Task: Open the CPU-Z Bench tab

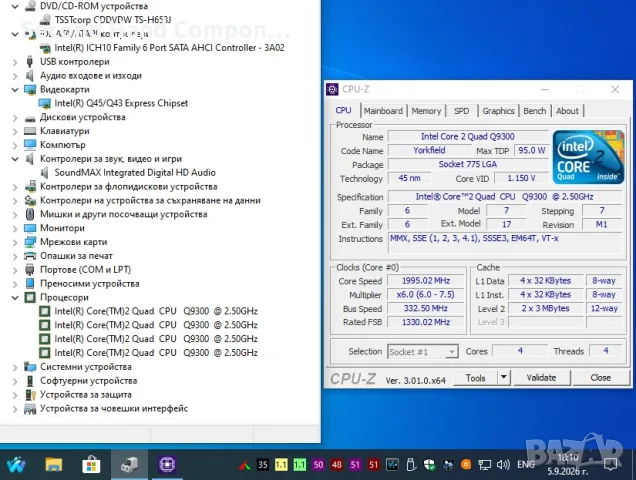Action: click(535, 111)
